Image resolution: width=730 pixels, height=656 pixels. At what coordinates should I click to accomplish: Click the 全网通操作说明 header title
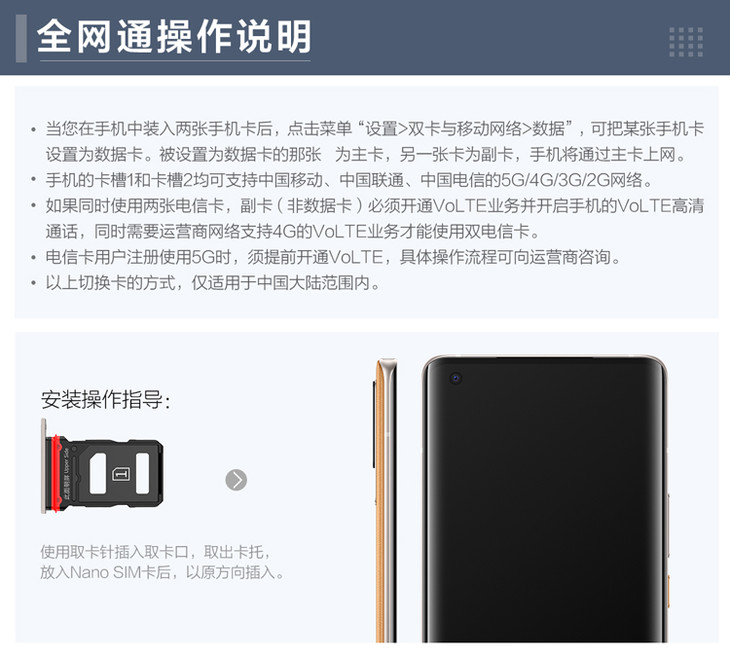pos(174,36)
